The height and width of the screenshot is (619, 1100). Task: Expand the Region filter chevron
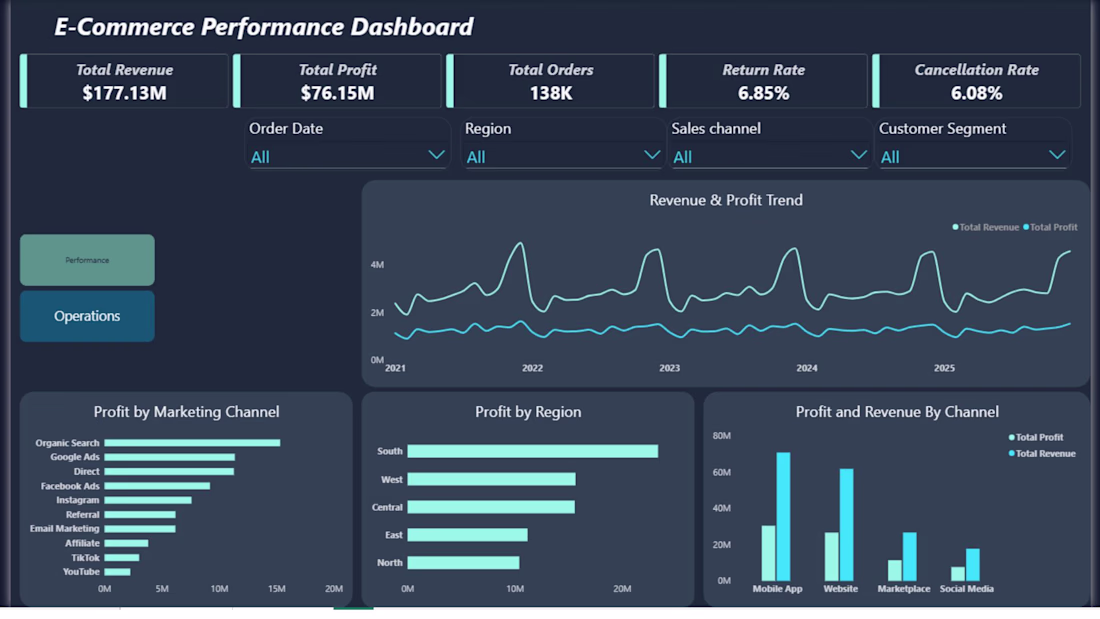[652, 155]
